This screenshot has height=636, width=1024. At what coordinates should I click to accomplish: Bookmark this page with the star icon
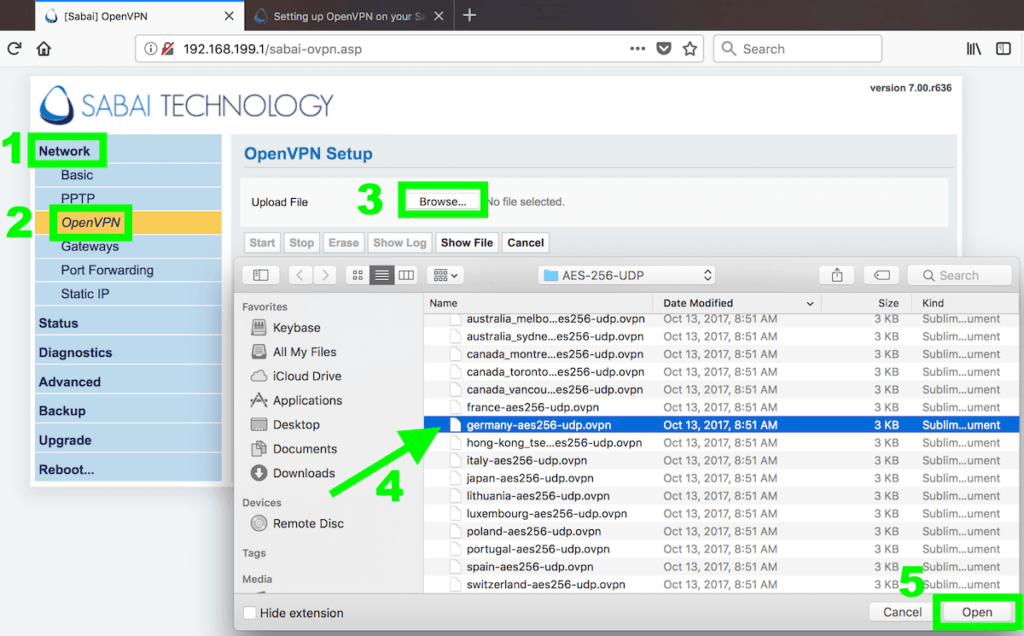coord(690,48)
